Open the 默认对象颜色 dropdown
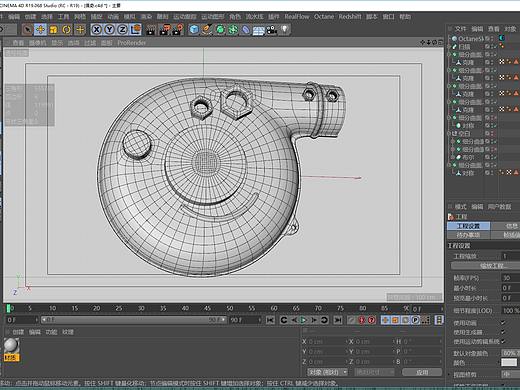This screenshot has height=390, width=520. click(x=511, y=353)
